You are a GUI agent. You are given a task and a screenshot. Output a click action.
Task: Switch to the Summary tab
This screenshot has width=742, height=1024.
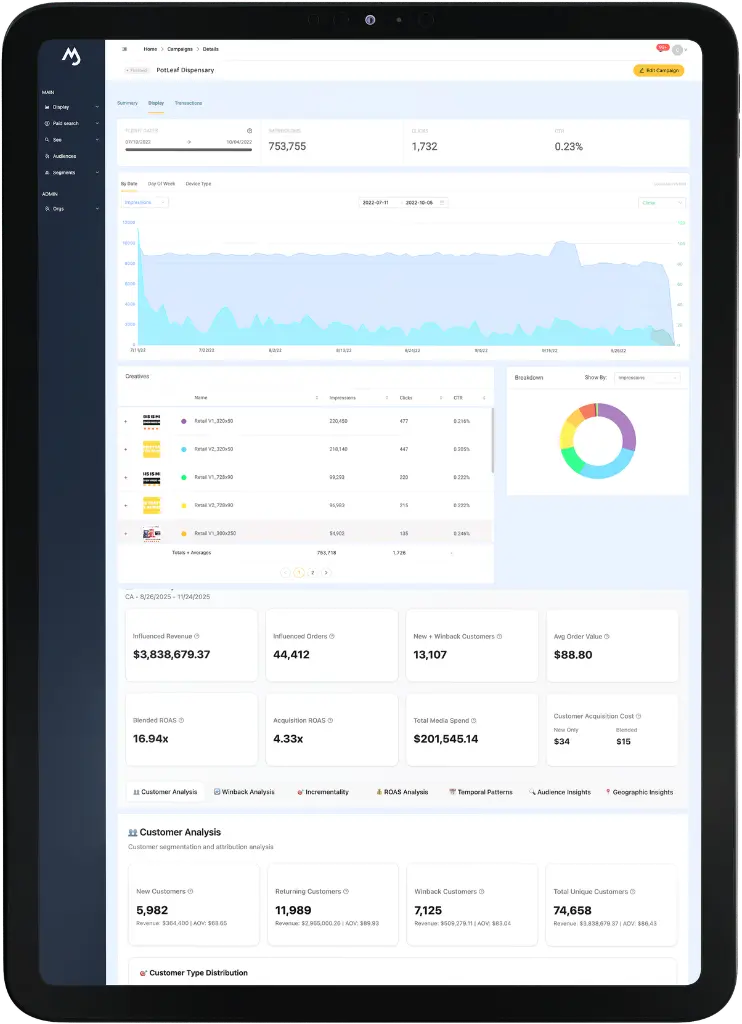tap(127, 103)
